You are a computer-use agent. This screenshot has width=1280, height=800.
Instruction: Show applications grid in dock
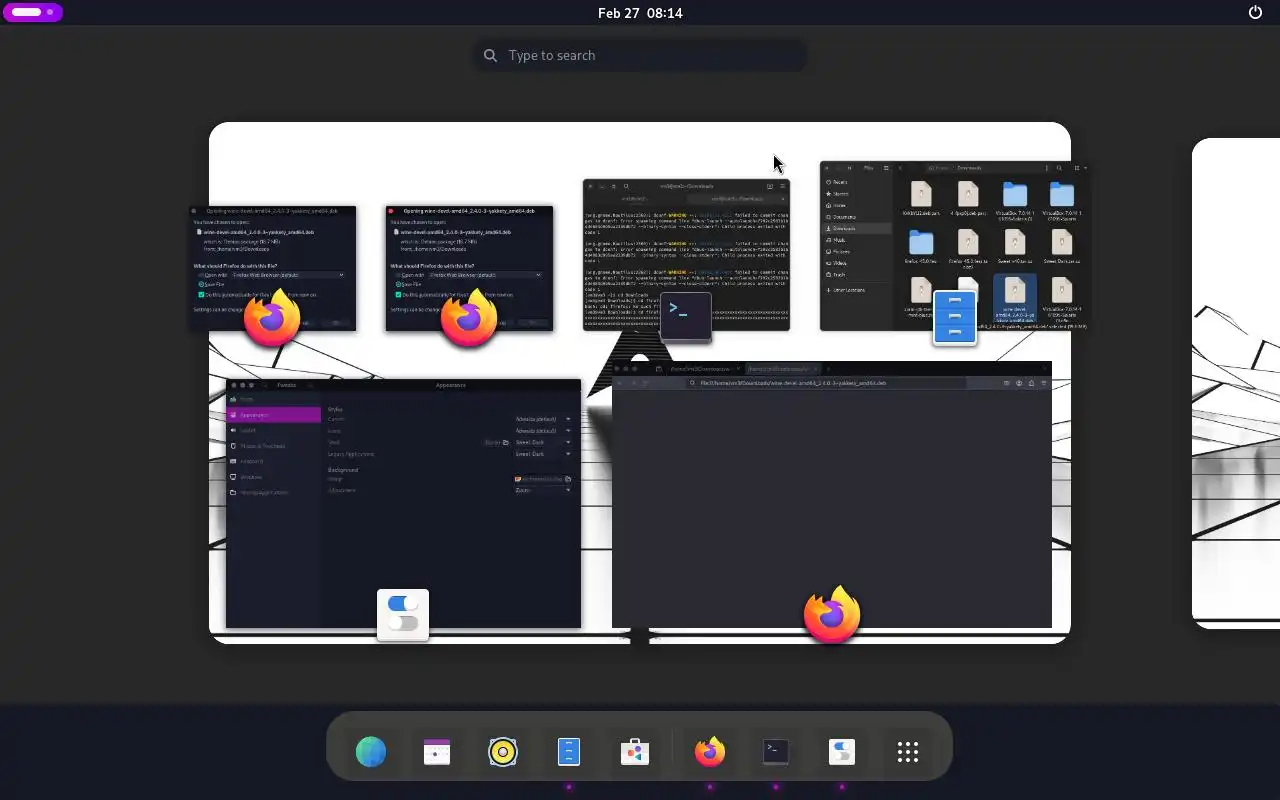tap(908, 751)
